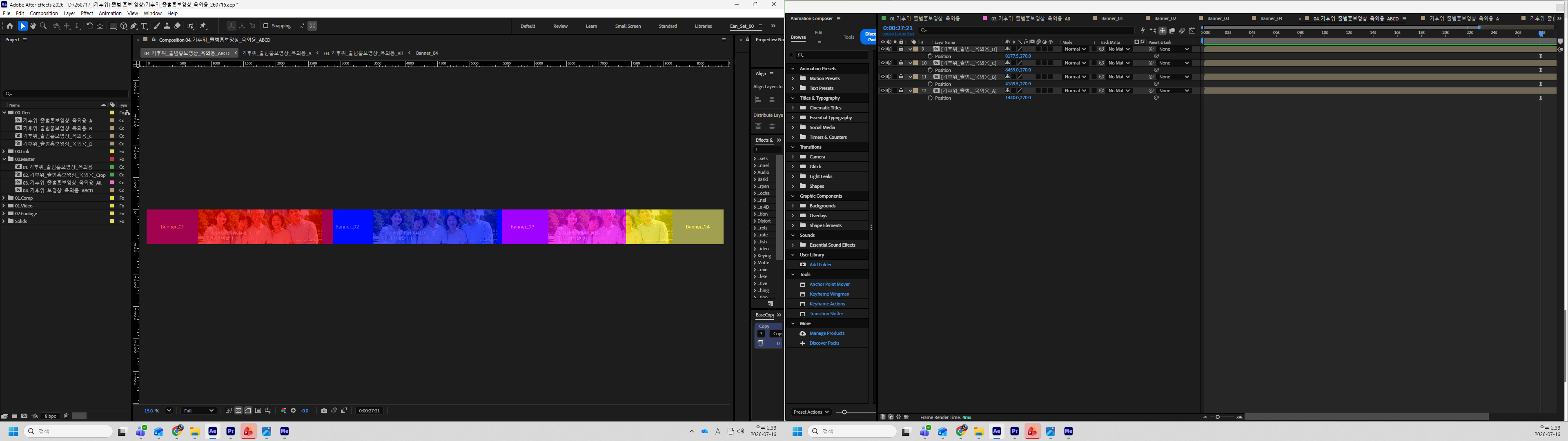Select the Pen tool
1568x441 pixels.
[x=133, y=26]
